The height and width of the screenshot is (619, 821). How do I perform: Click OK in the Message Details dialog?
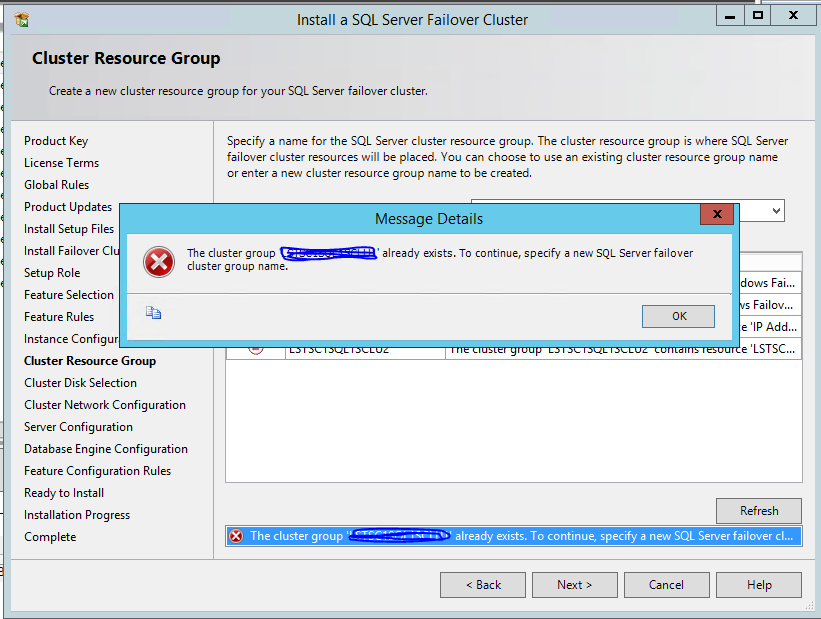pos(678,316)
